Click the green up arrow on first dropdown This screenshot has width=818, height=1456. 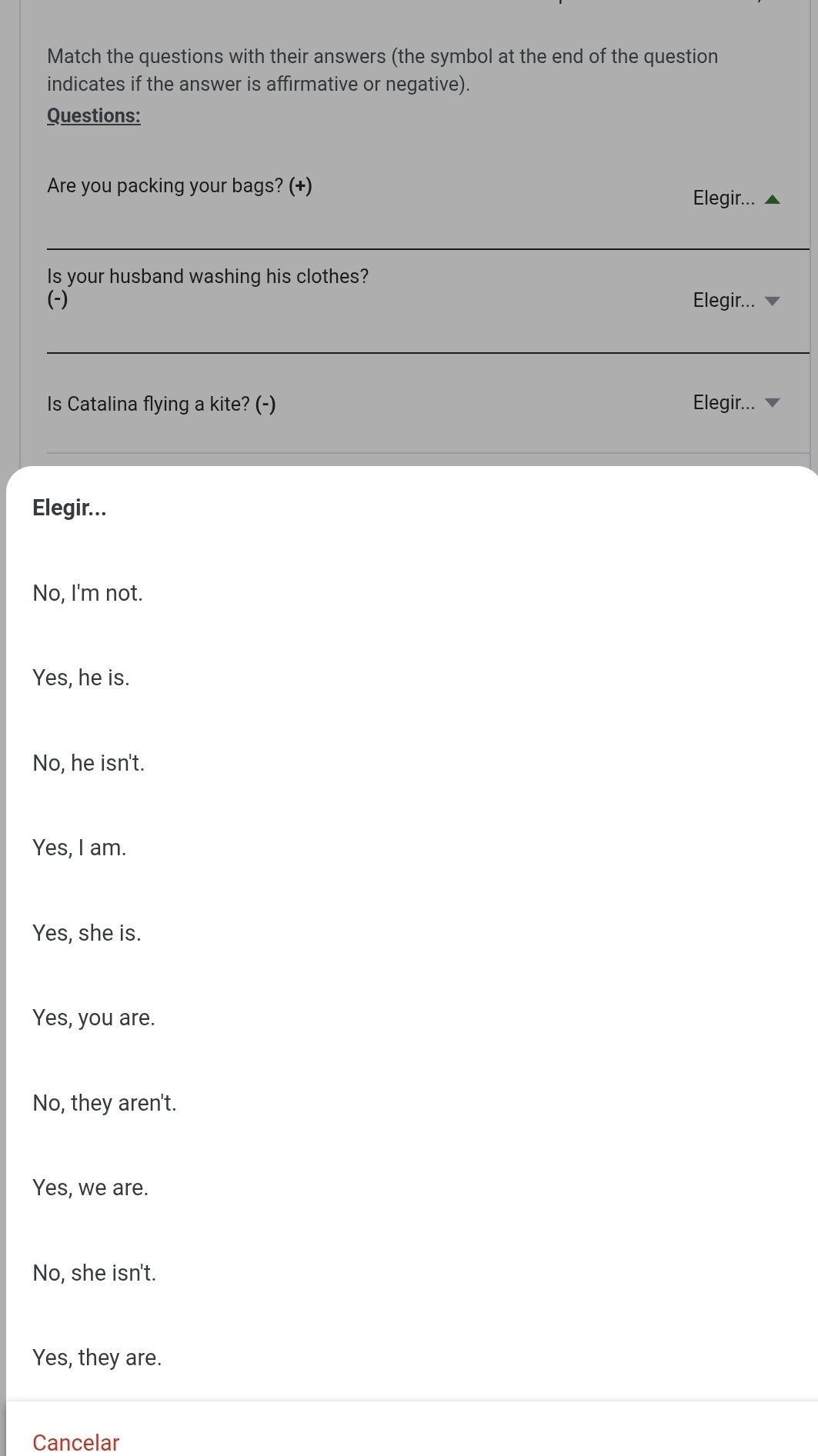[773, 200]
